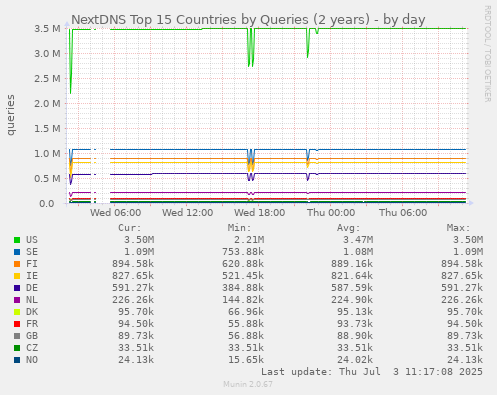
Task: Click the GB average value 88.90k
Action: pos(355,336)
